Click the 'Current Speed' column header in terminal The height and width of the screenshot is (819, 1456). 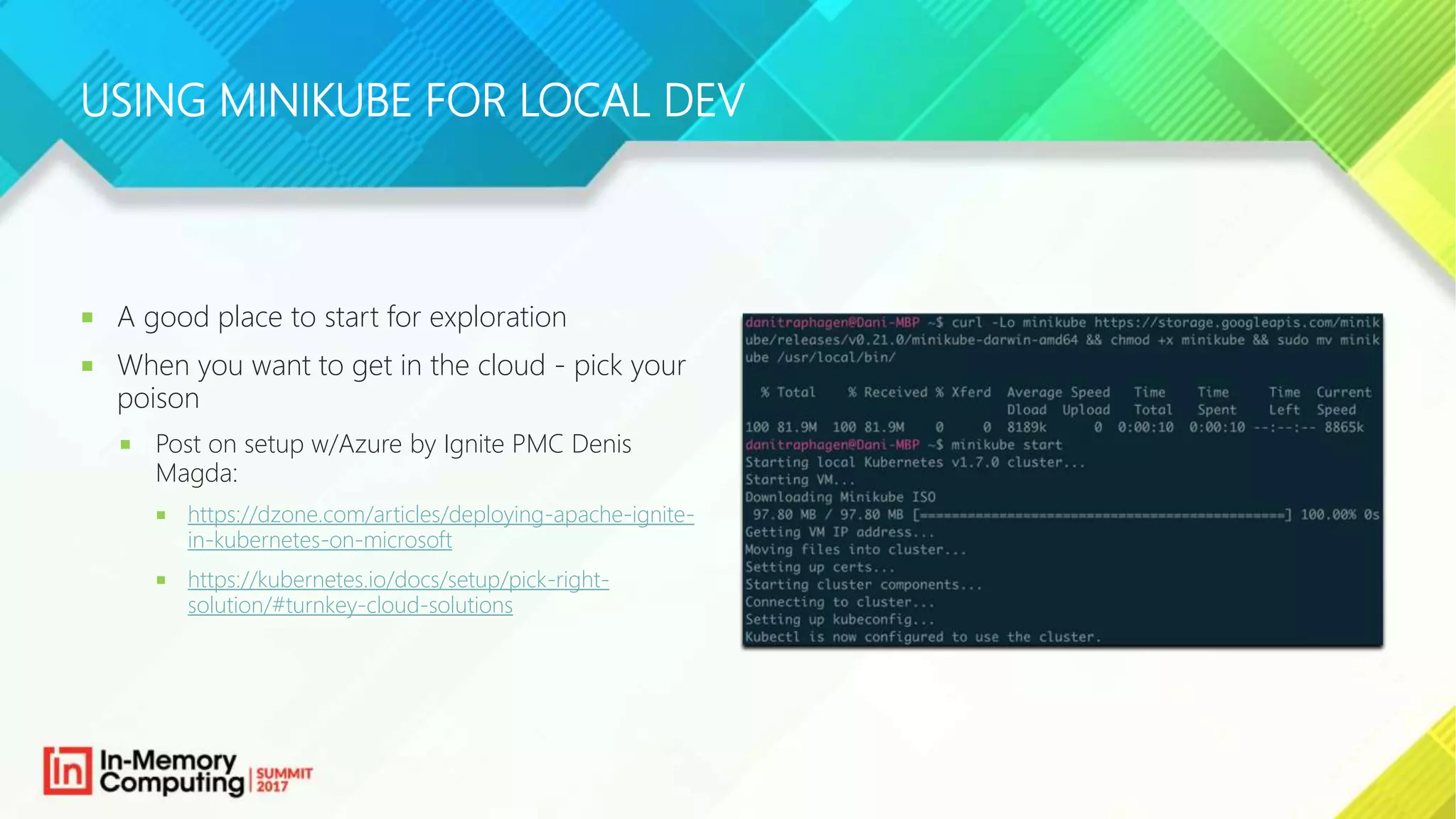(x=1343, y=401)
